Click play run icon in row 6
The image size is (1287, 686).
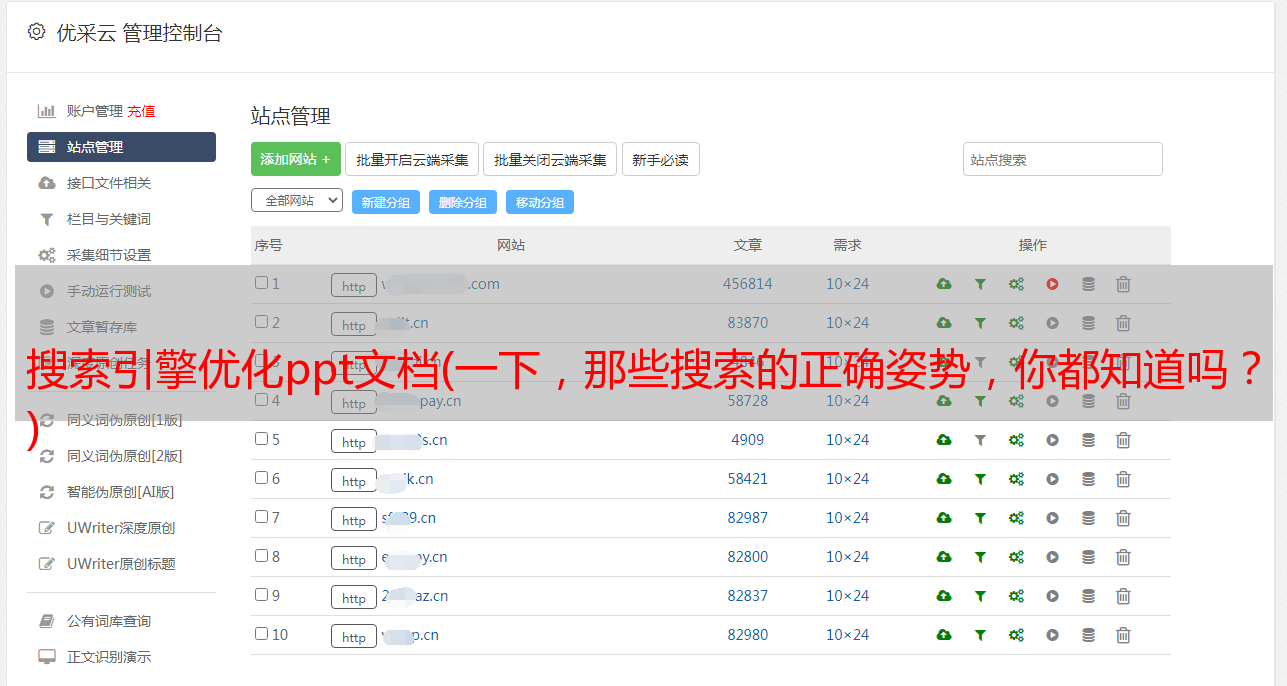point(1052,479)
